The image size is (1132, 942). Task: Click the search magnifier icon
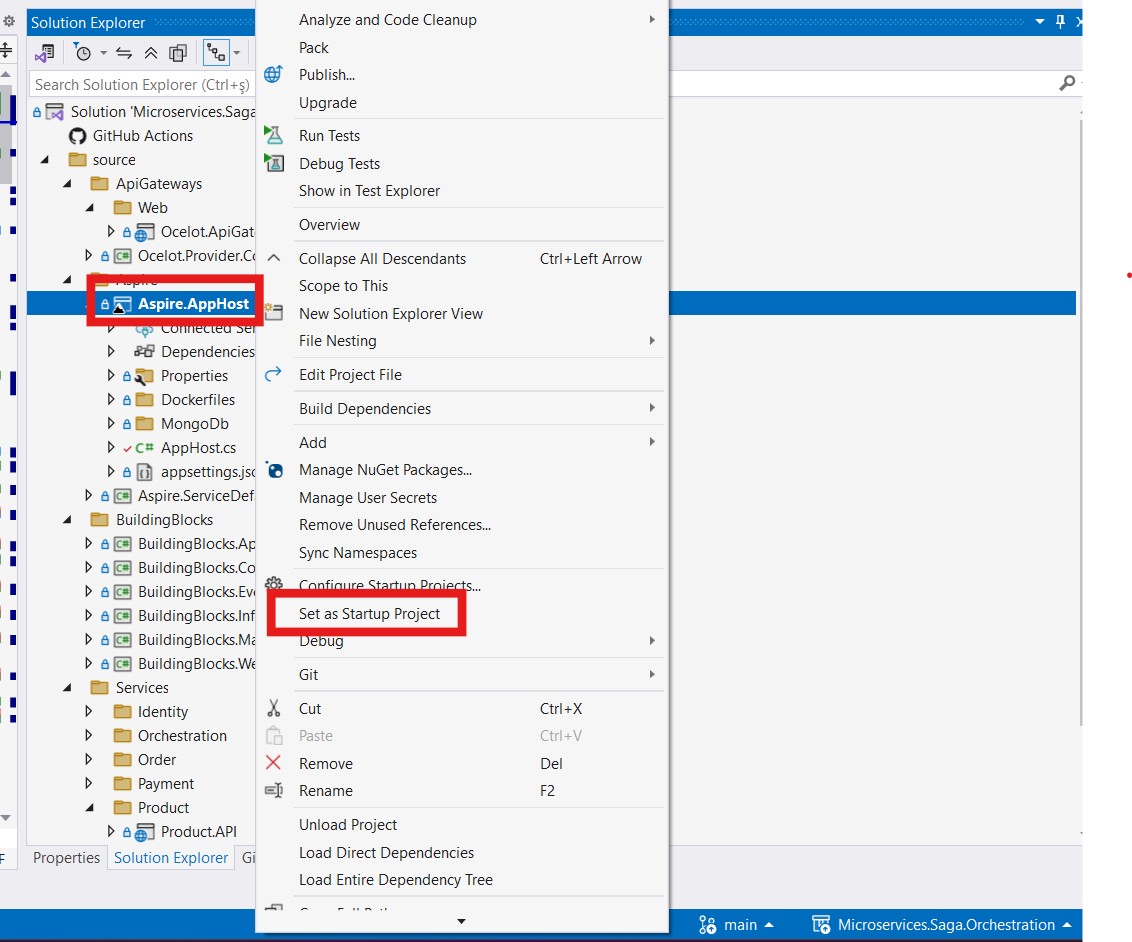point(1067,84)
